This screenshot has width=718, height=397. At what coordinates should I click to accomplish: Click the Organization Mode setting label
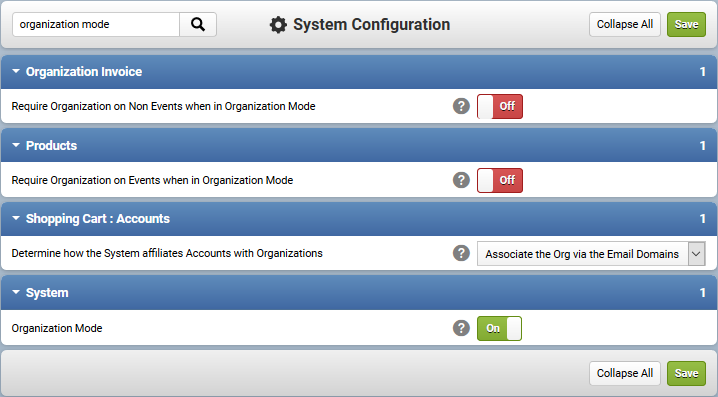57,328
